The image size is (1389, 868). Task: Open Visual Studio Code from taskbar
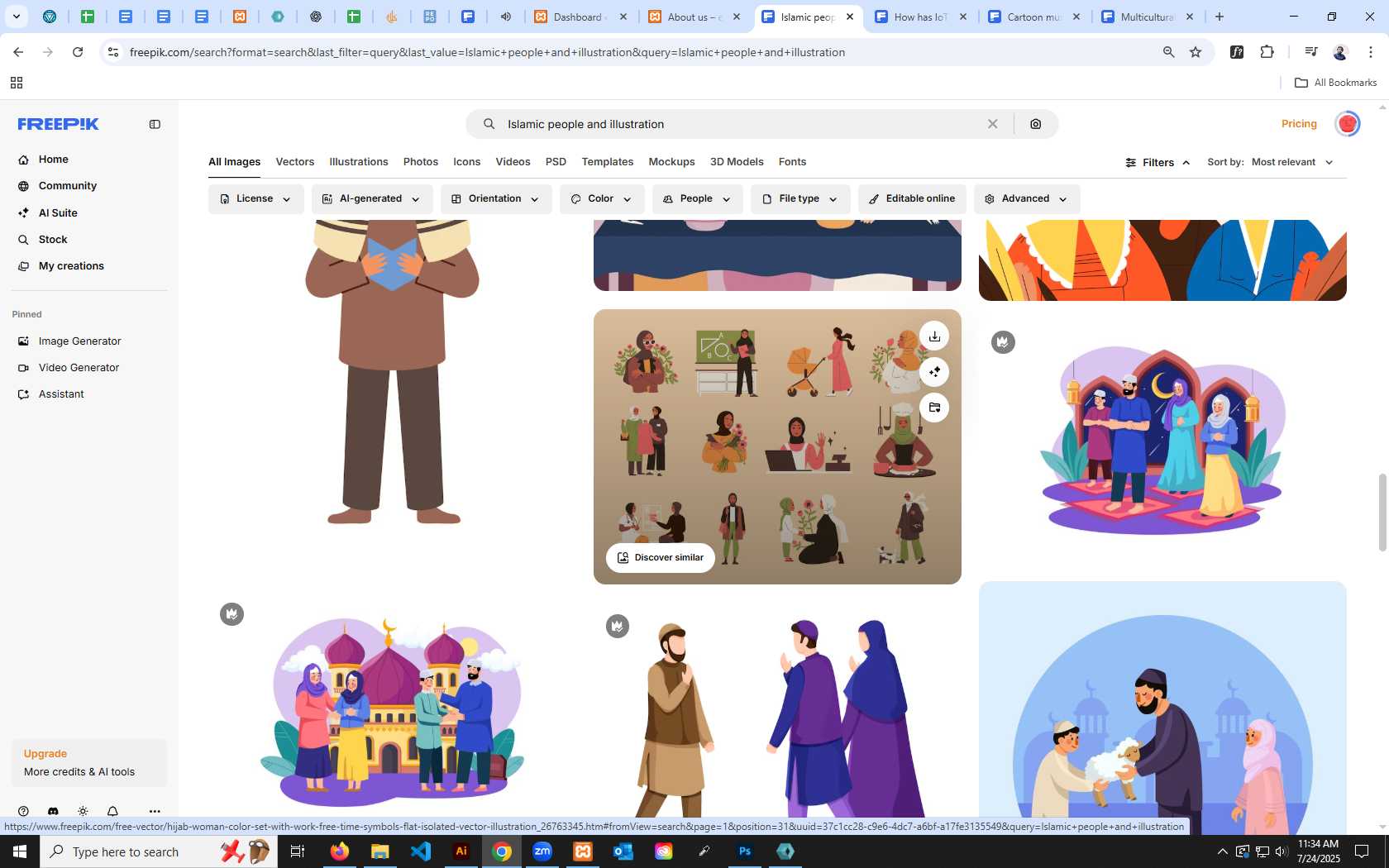tap(421, 851)
